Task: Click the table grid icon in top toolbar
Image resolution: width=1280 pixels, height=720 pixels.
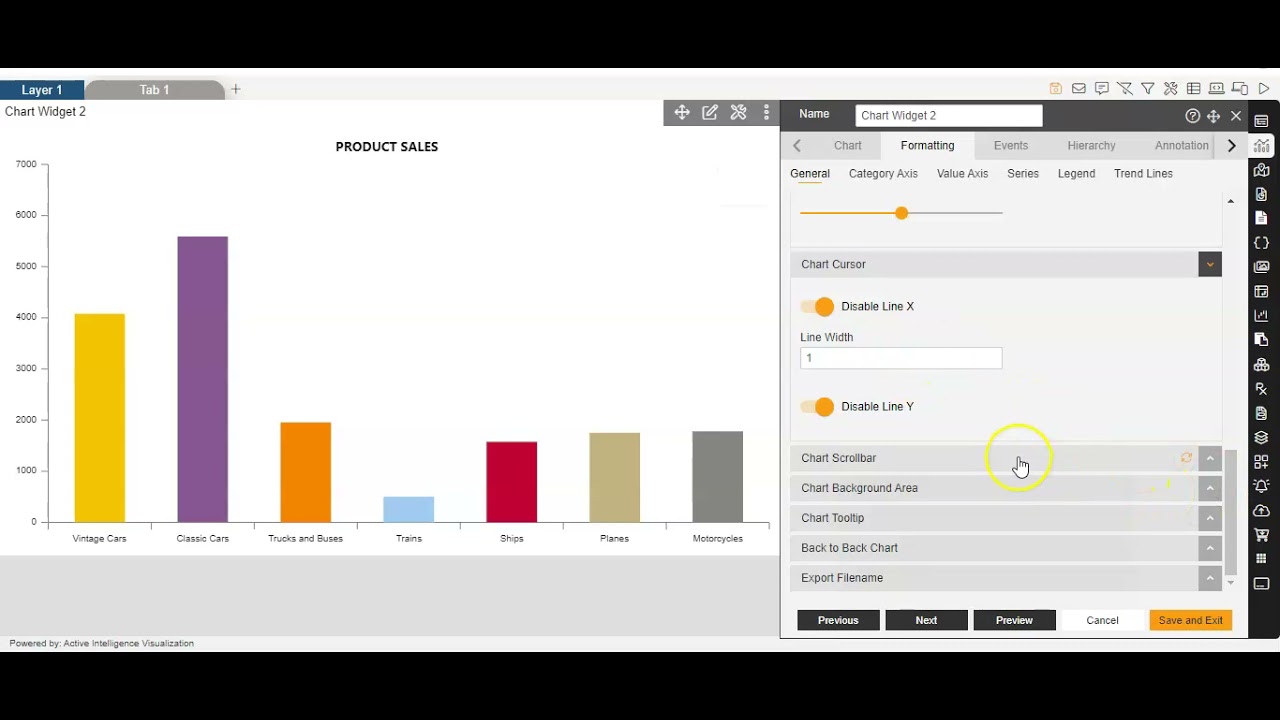Action: point(1194,89)
